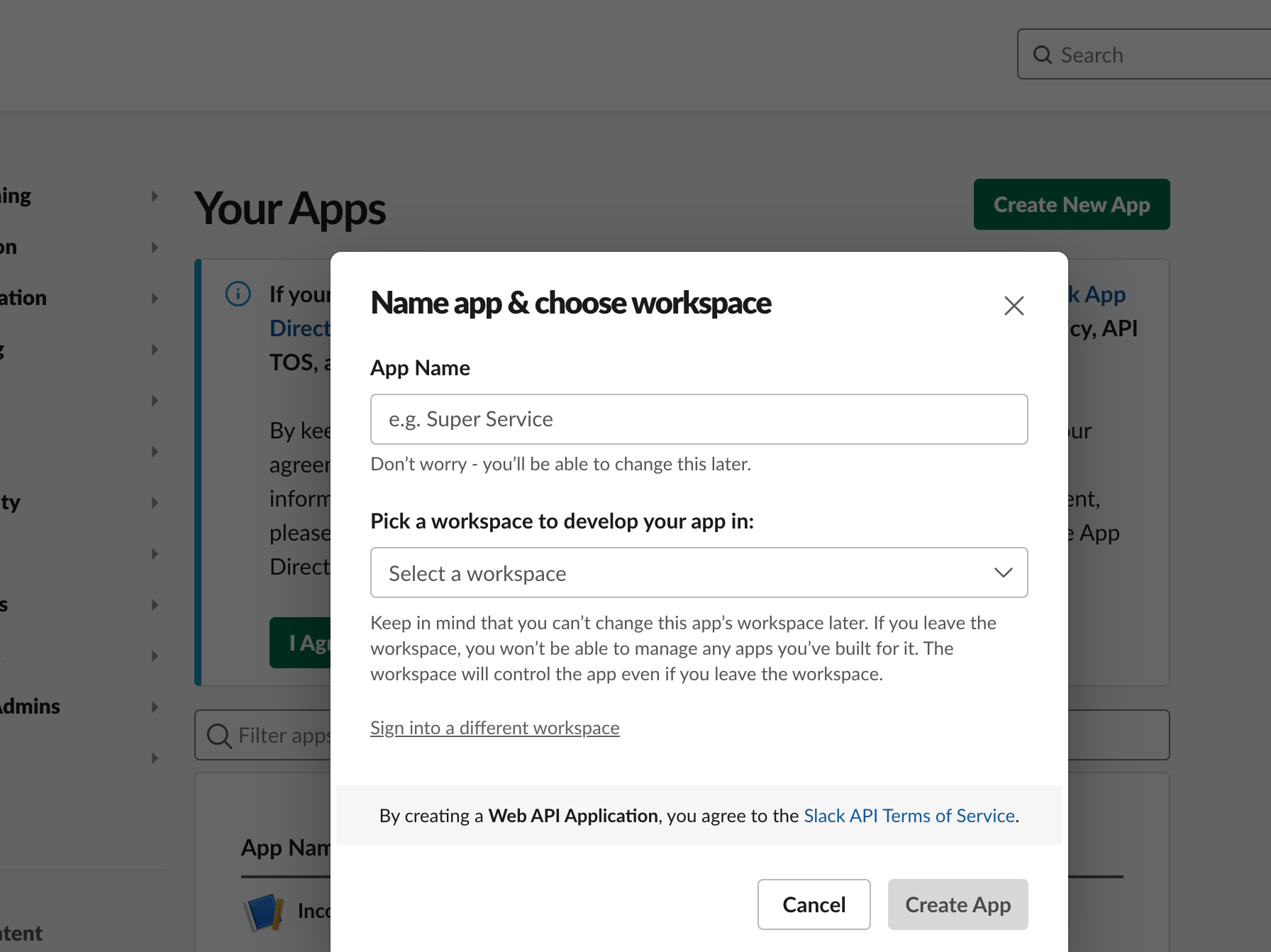Click into the App Name text field

(699, 419)
